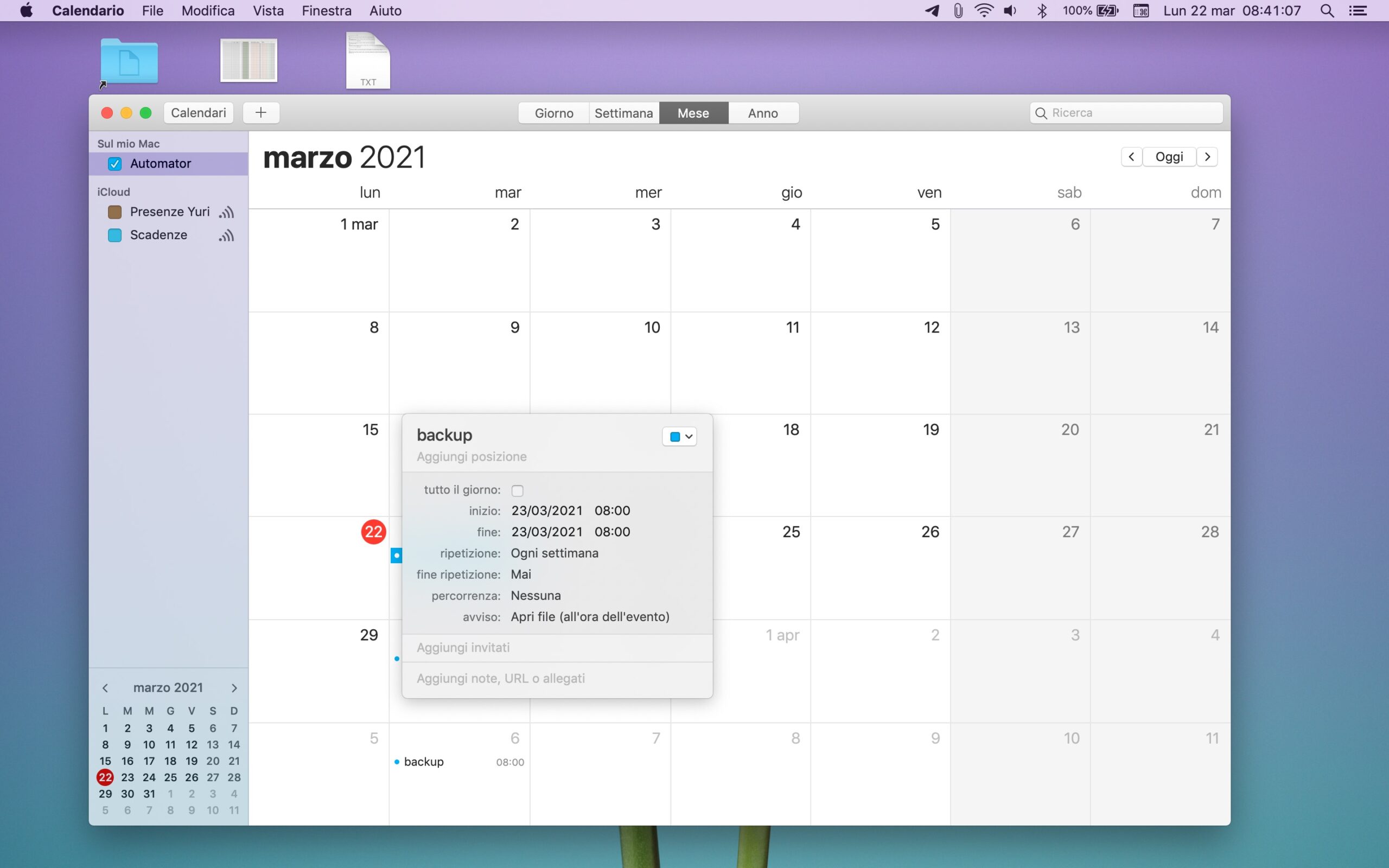Screen dimensions: 1389x868
Task: Click the Scadenze blue color swatch
Action: pyautogui.click(x=115, y=235)
